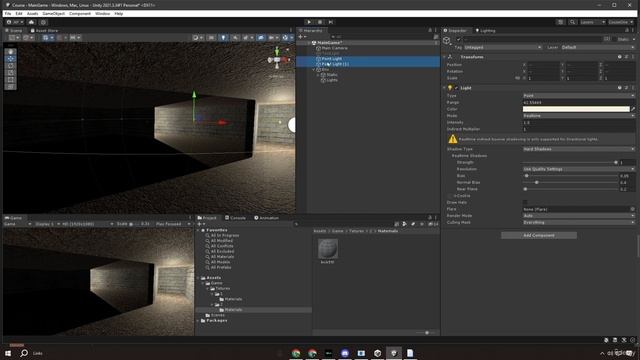
Task: Toggle the GameObject active checkbox in Inspector
Action: point(459,39)
